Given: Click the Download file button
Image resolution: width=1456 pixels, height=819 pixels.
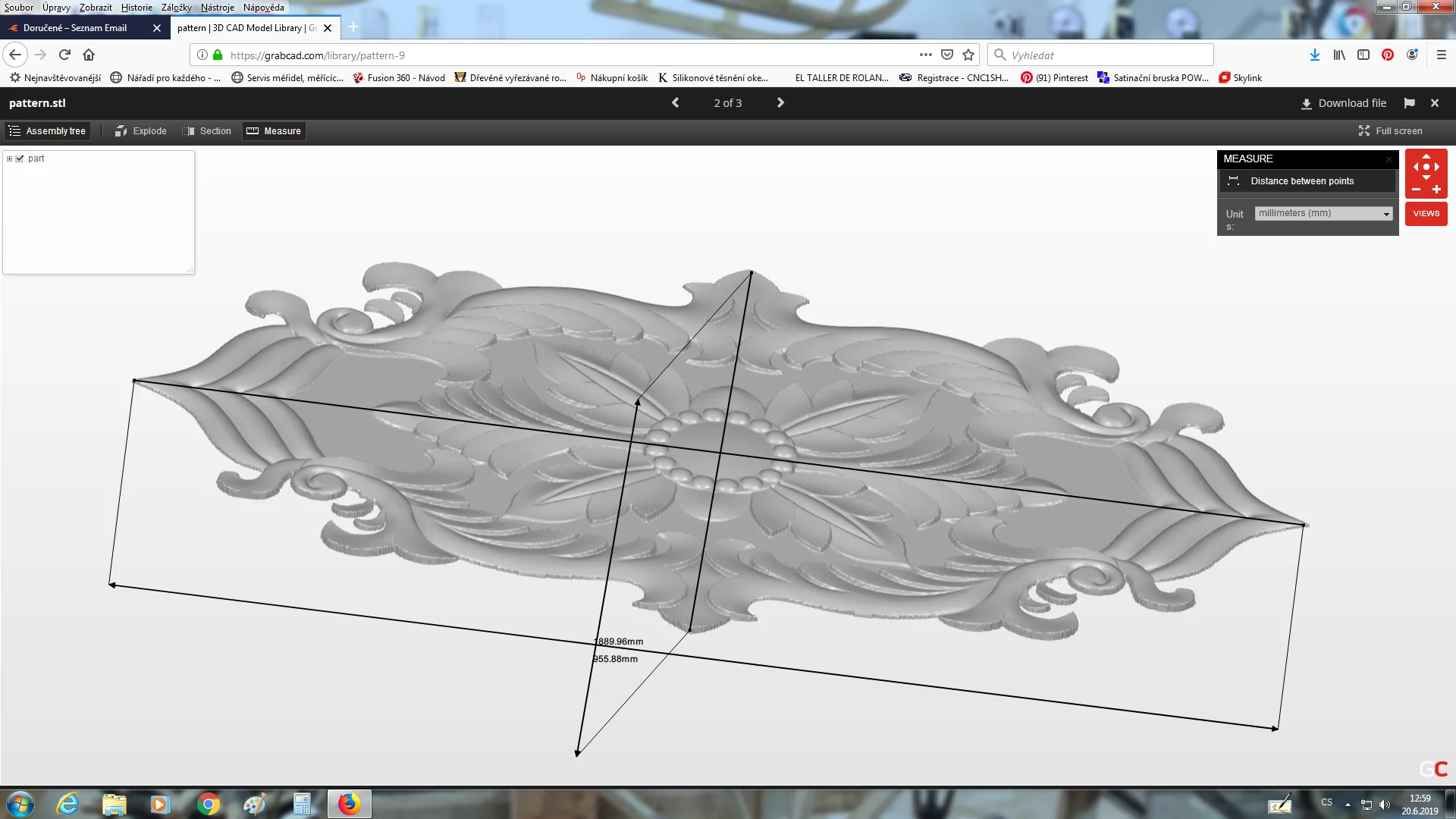Looking at the screenshot, I should (1344, 103).
